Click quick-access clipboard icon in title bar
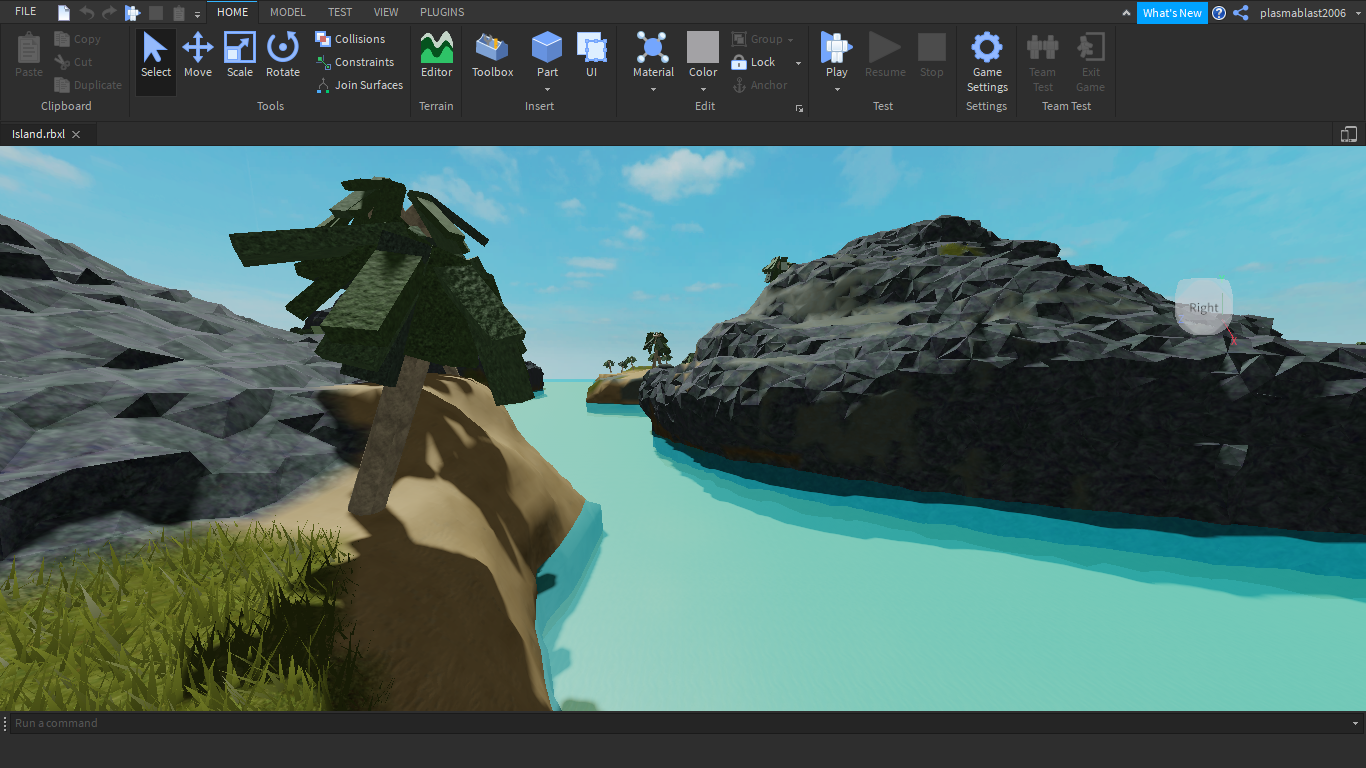This screenshot has width=1366, height=768. (179, 13)
